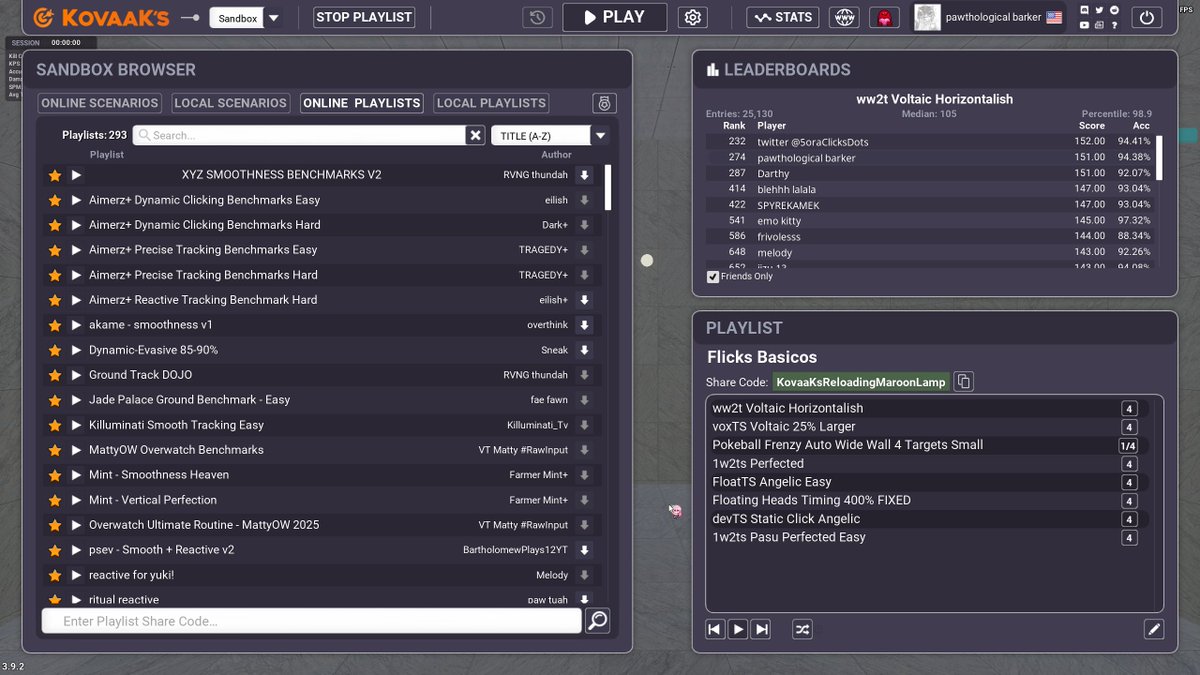Click the playlist browser scrollbar
Screen dimensions: 1200x675
pos(608,188)
